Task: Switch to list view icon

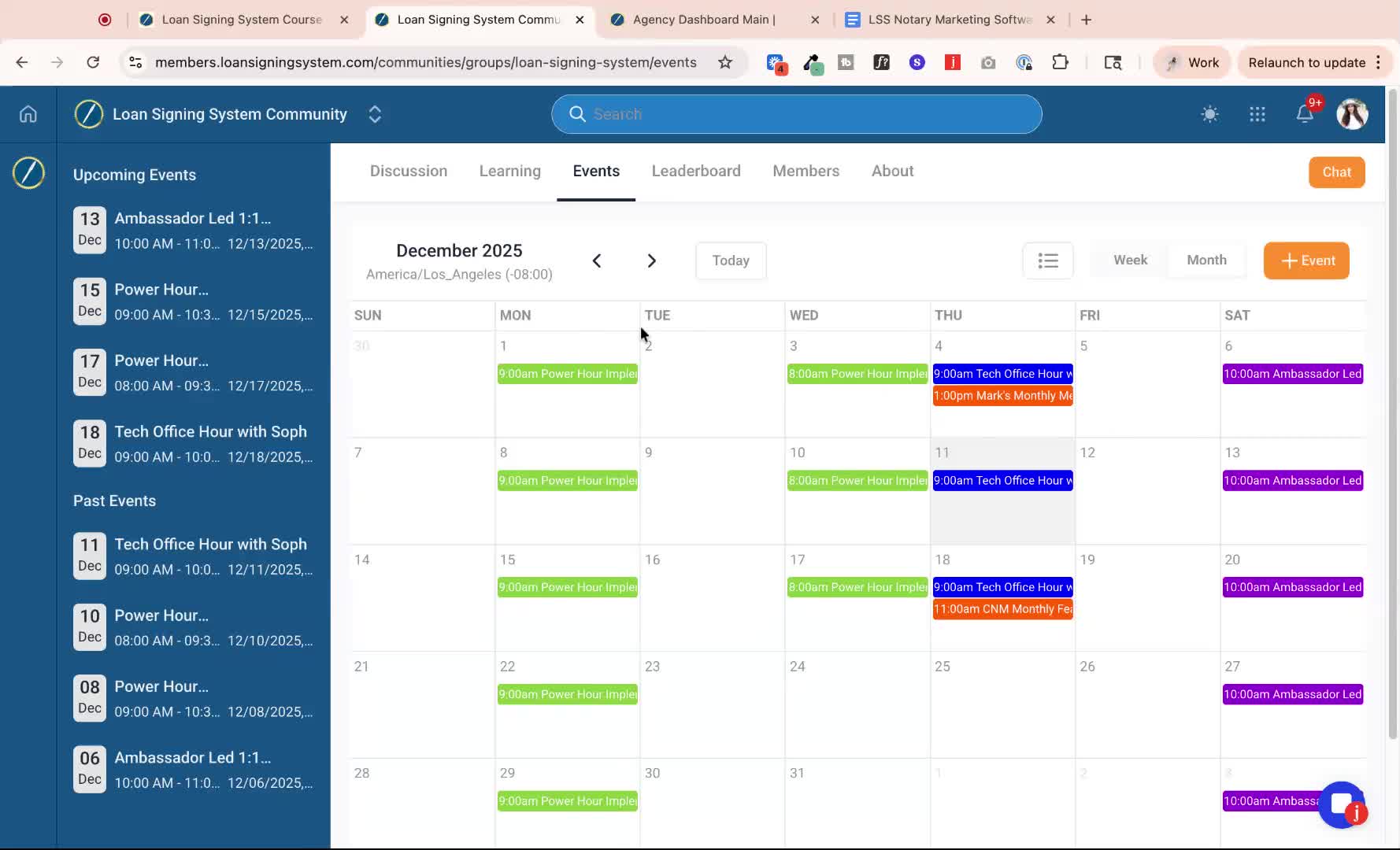Action: click(1047, 261)
